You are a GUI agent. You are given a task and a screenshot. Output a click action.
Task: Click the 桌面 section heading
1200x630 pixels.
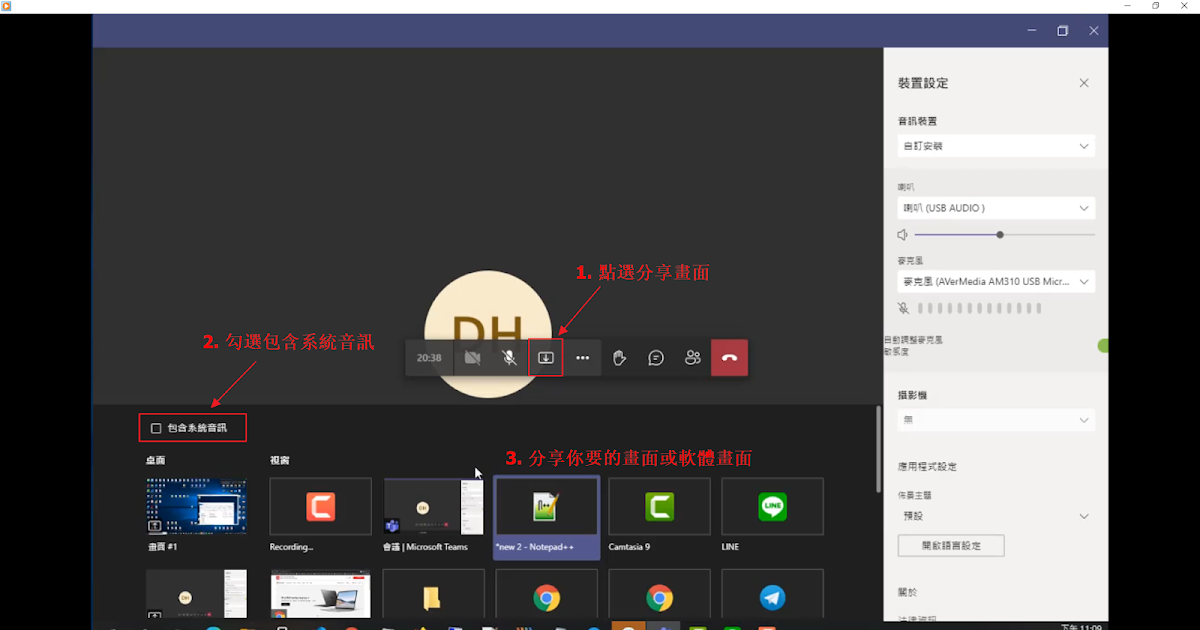pyautogui.click(x=155, y=461)
